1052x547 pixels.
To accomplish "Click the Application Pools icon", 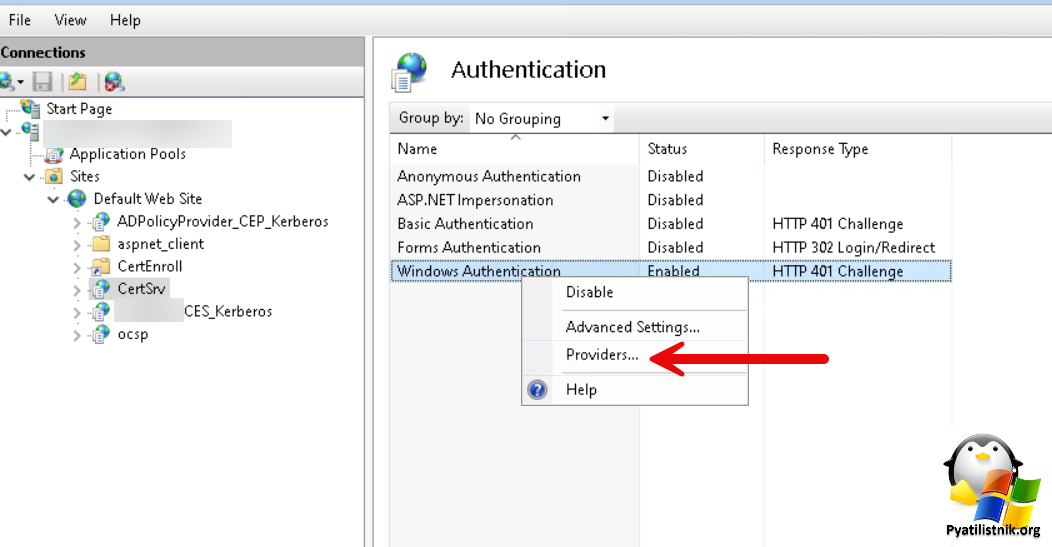I will click(x=54, y=154).
